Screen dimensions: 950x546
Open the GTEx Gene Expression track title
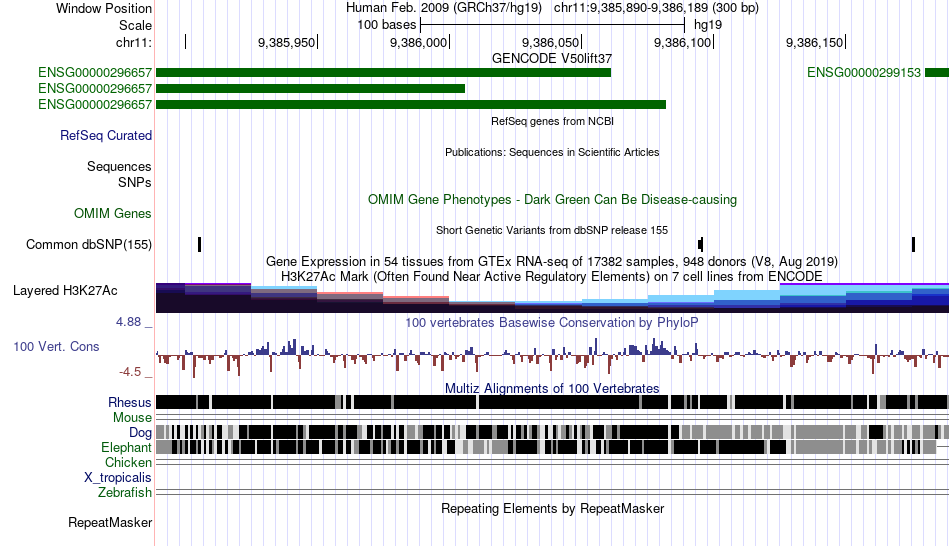(x=552, y=261)
